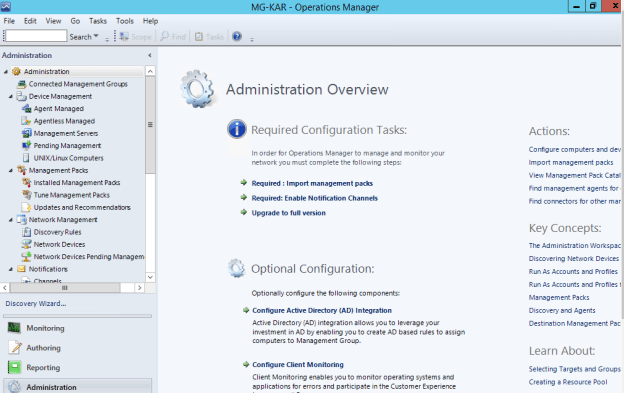
Task: Open Discovering Network Devices concept link
Action: [x=573, y=259]
